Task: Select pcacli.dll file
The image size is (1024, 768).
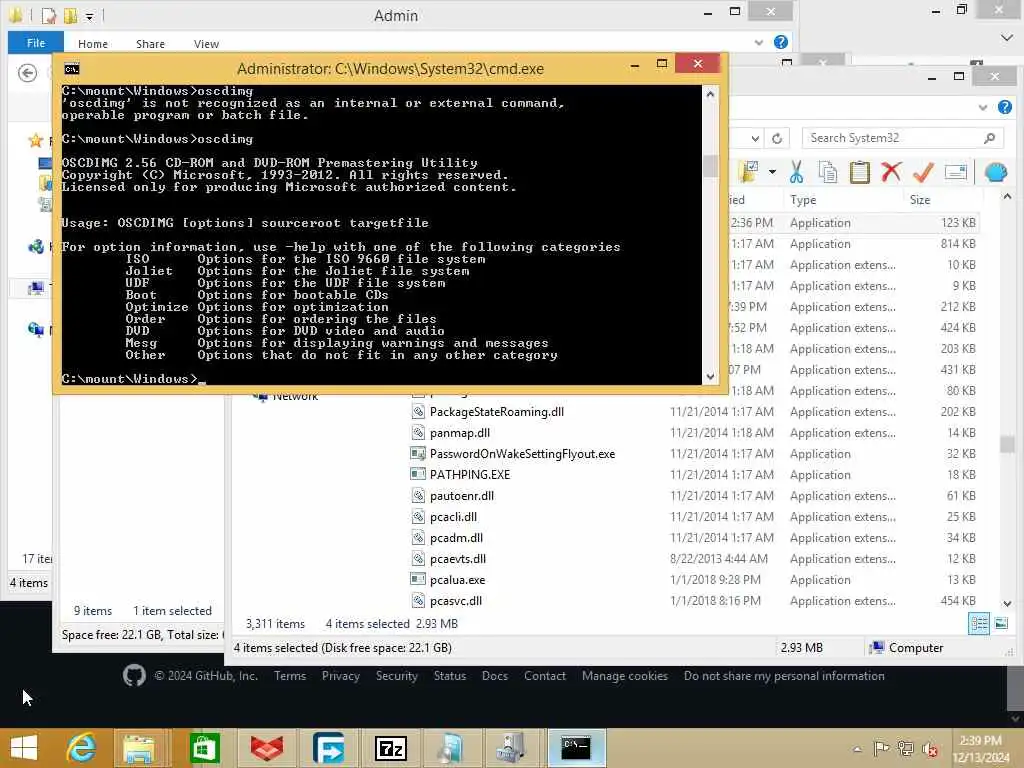Action: tap(453, 517)
